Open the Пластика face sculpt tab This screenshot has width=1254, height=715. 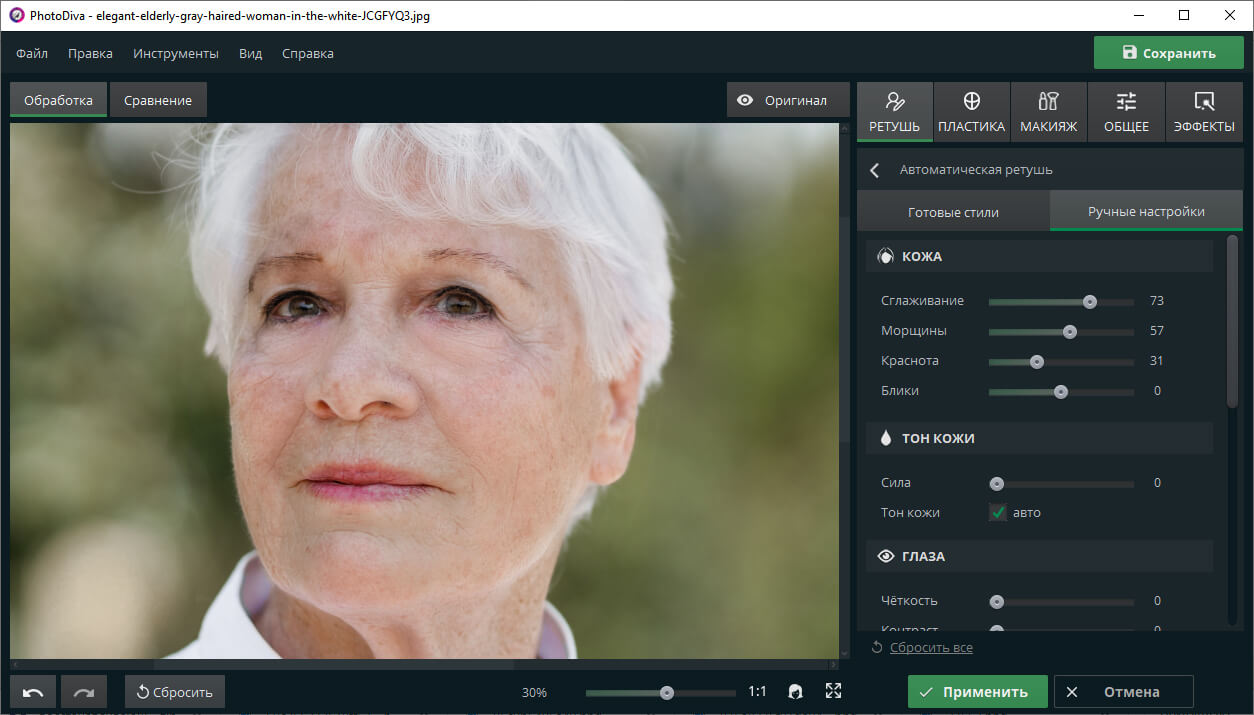[x=971, y=111]
